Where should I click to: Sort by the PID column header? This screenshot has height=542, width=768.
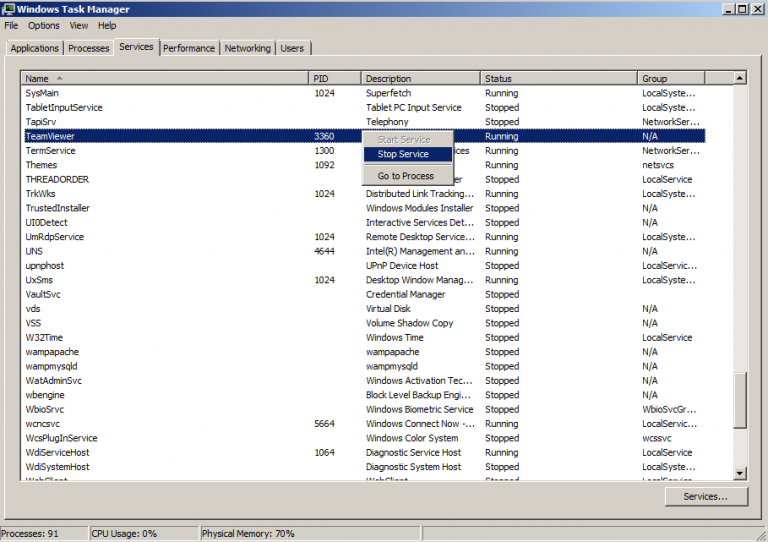point(335,78)
